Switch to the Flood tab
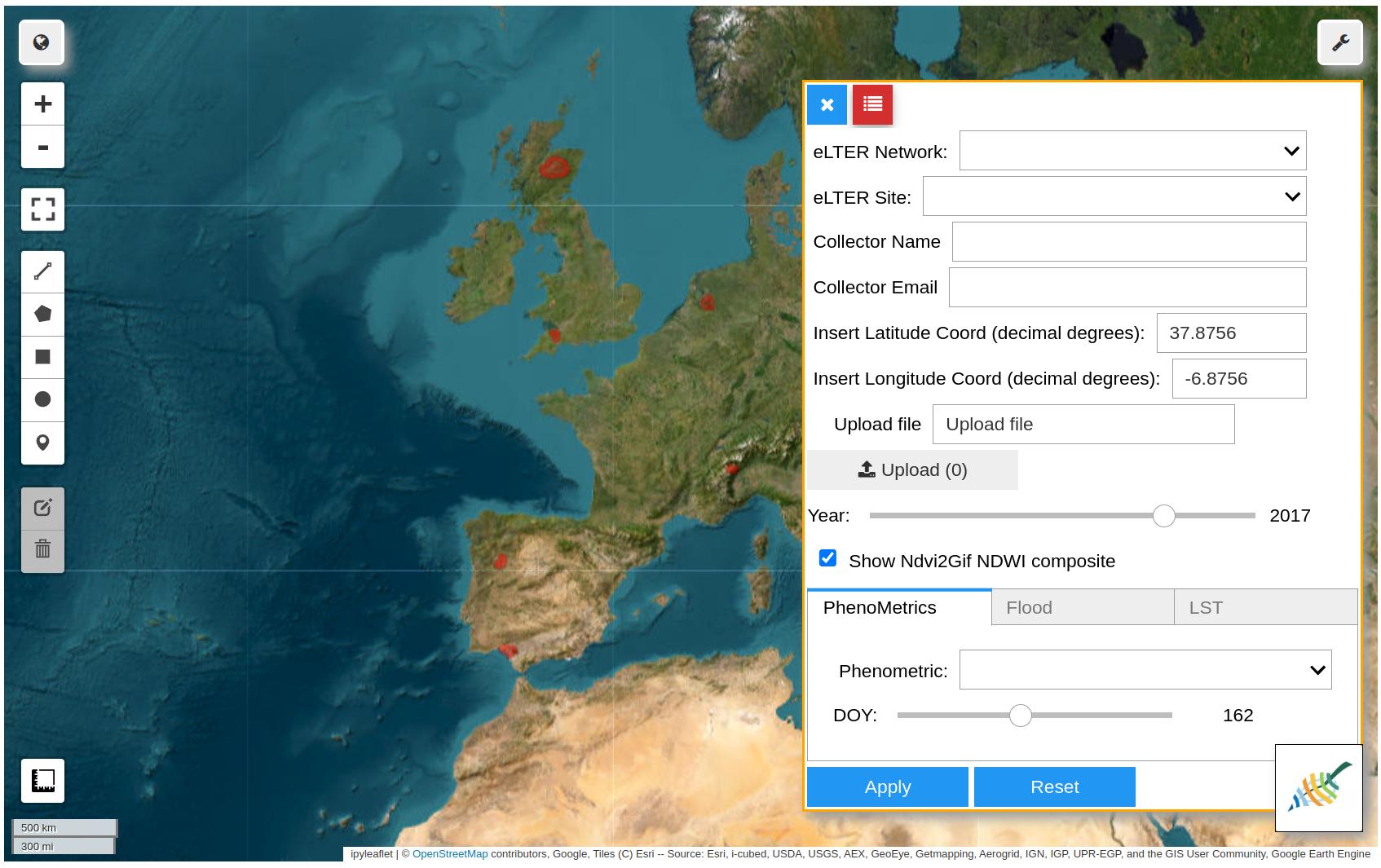This screenshot has height=868, width=1381. point(1082,608)
